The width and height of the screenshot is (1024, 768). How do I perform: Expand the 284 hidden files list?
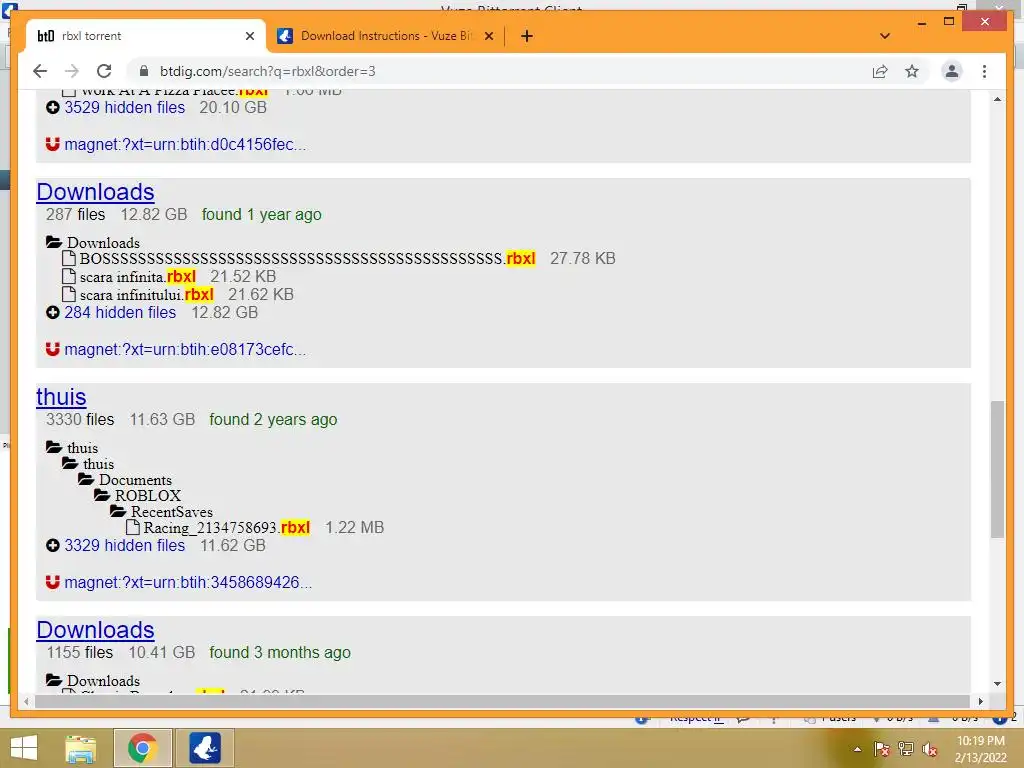(x=120, y=313)
